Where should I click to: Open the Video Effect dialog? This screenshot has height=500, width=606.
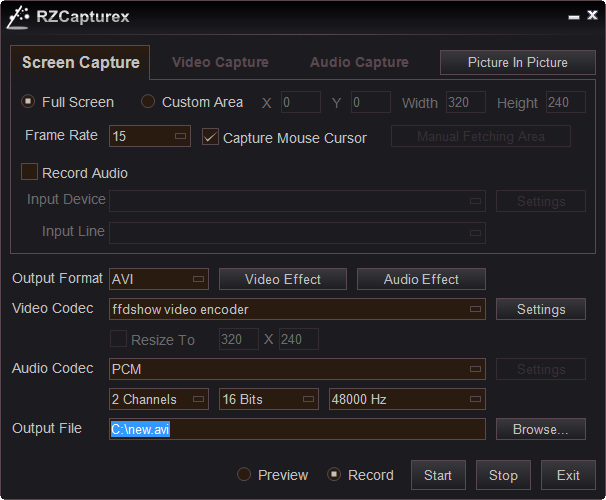[x=283, y=279]
